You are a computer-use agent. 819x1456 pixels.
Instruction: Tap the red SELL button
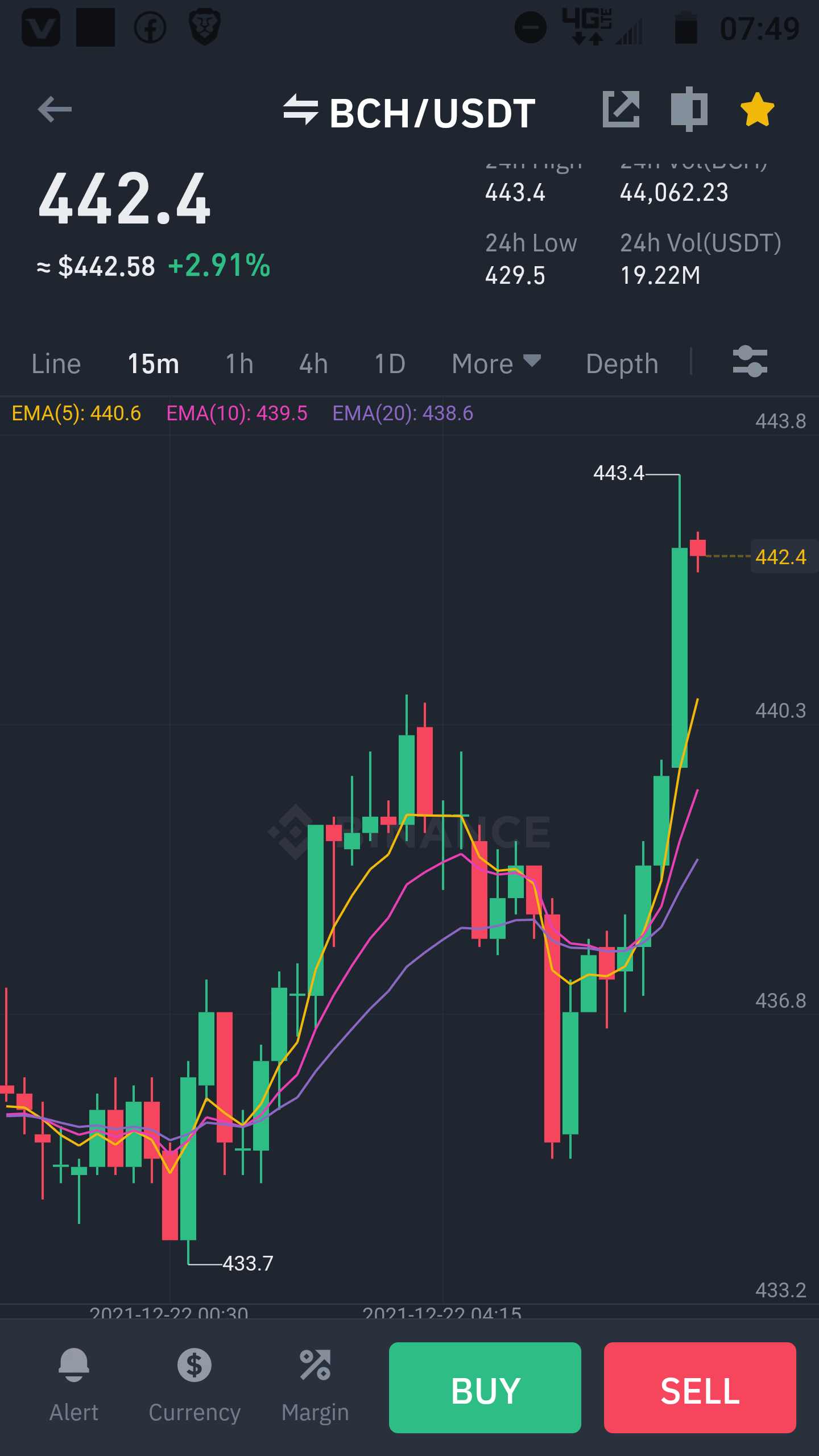[700, 1388]
